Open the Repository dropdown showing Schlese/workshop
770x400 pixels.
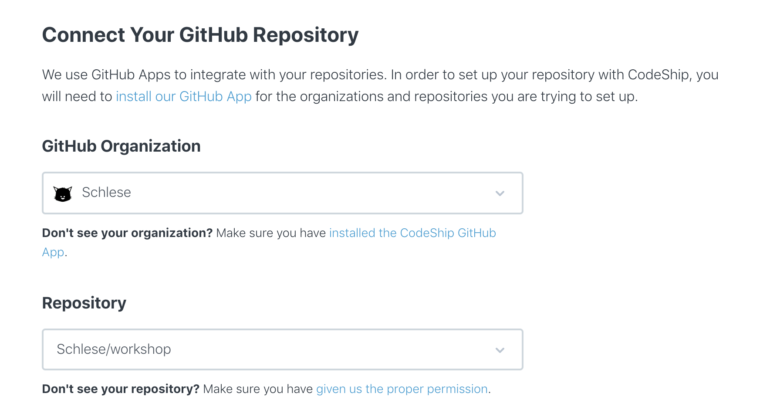coord(282,349)
